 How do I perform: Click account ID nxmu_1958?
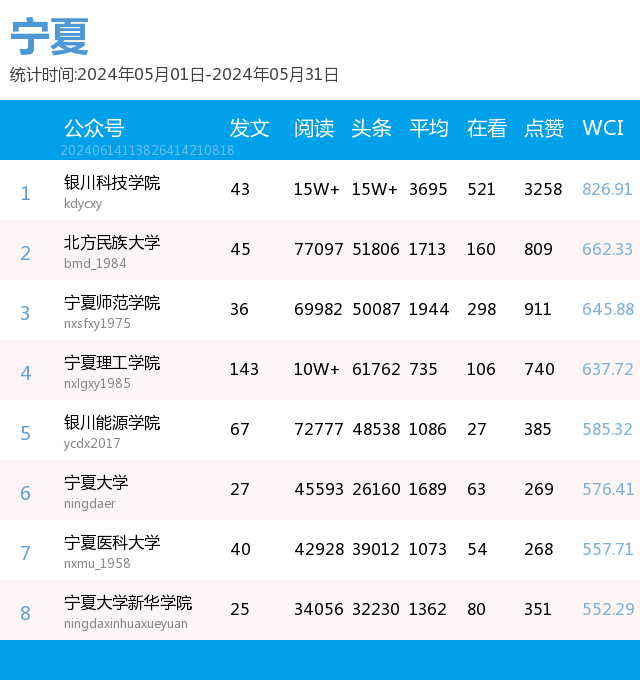point(97,563)
